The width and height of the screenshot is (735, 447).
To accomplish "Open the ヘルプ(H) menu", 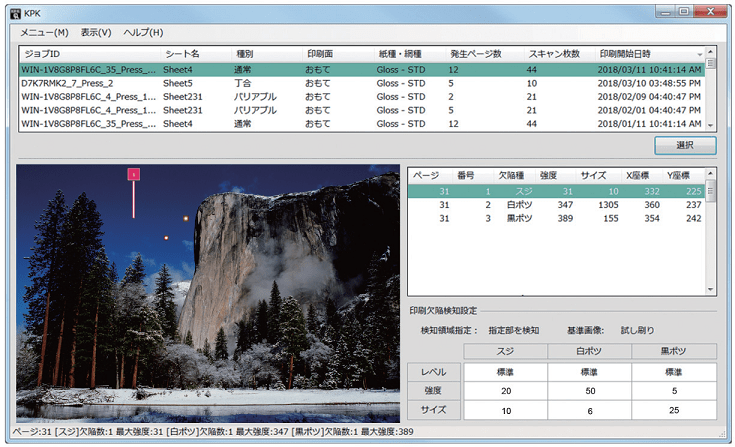I will tap(143, 33).
